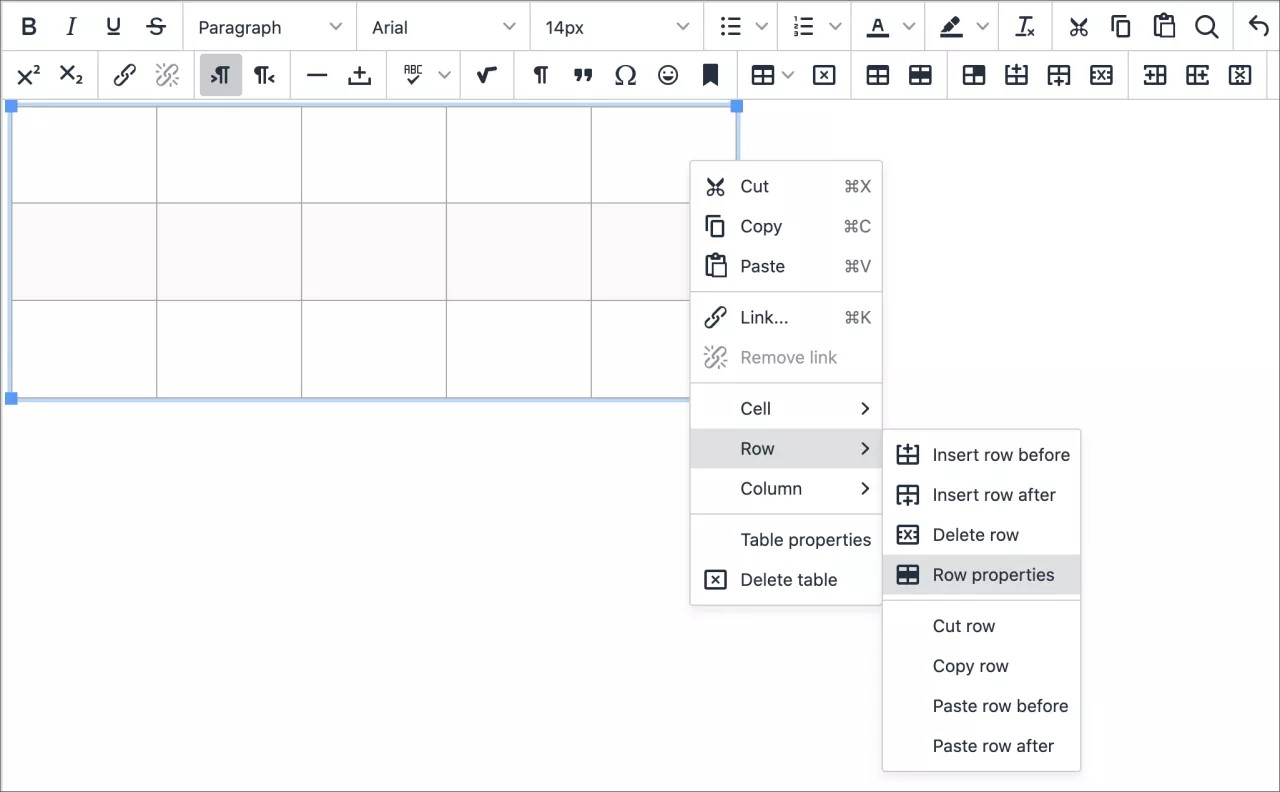The height and width of the screenshot is (792, 1280).
Task: Click Table properties in the context menu
Action: tap(805, 539)
